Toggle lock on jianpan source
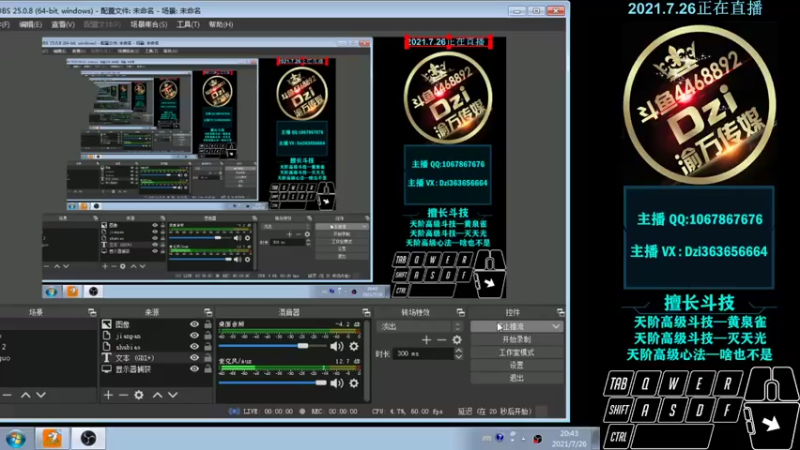This screenshot has height=450, width=800. pyautogui.click(x=208, y=335)
